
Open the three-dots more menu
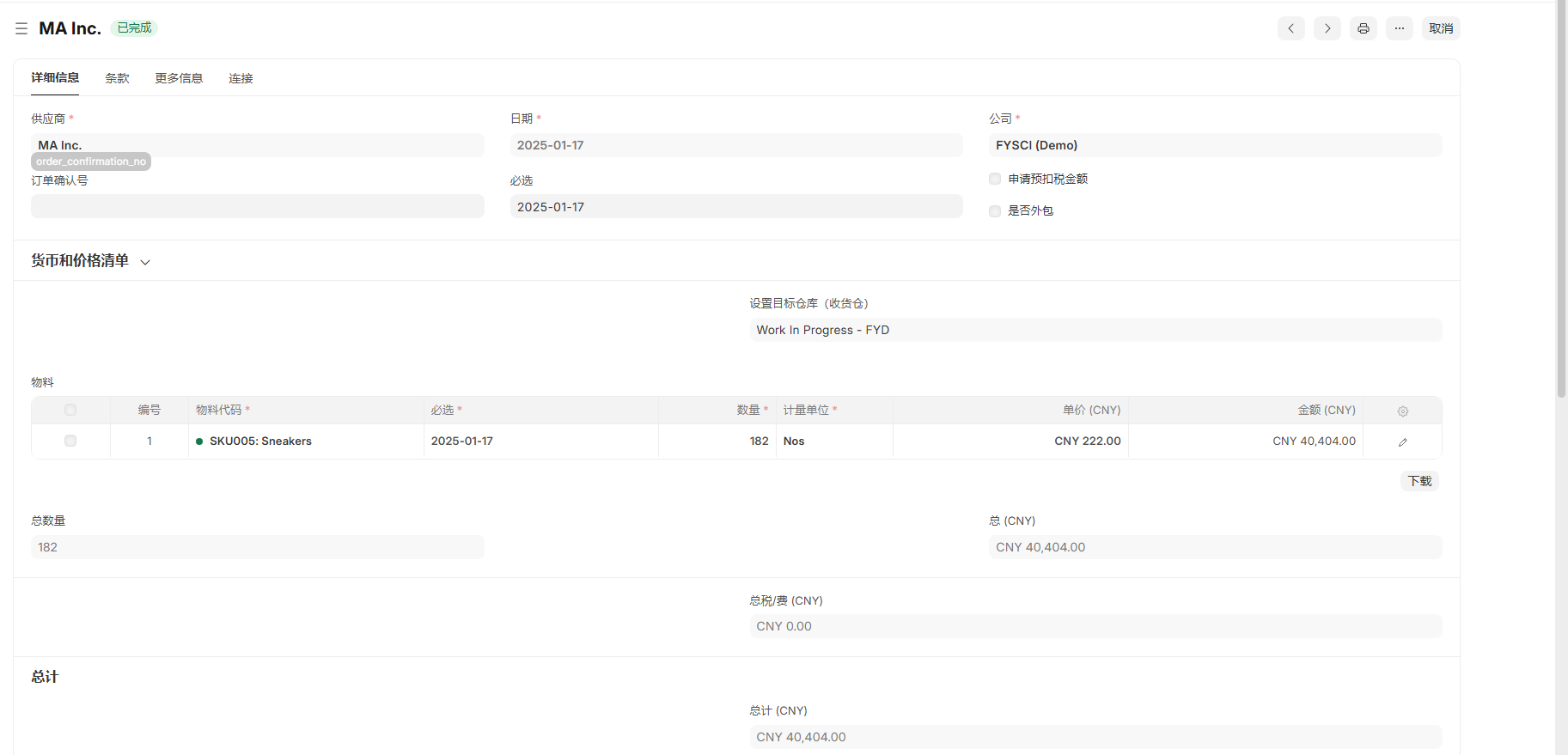click(1400, 28)
